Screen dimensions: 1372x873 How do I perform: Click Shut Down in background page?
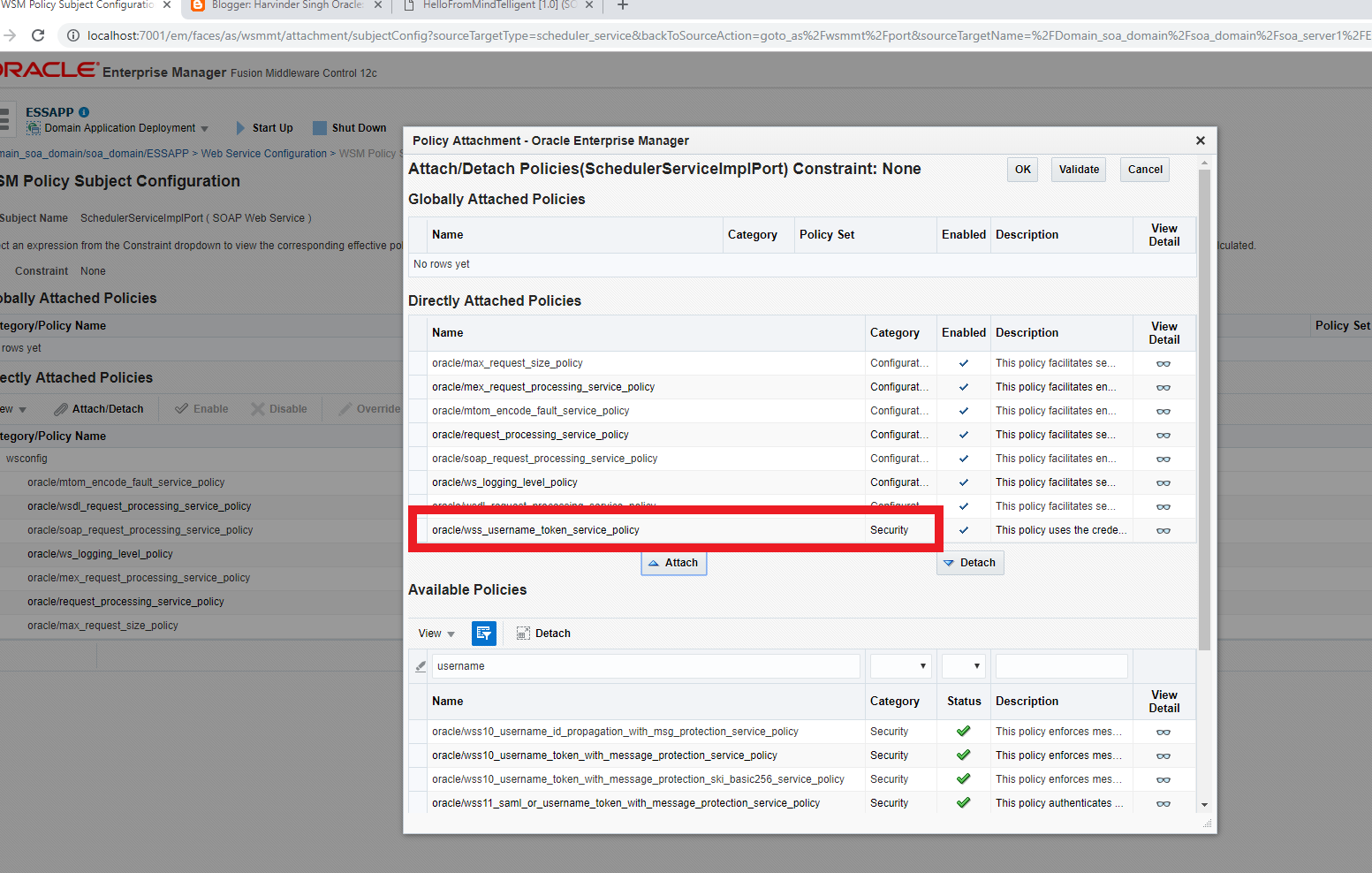350,128
